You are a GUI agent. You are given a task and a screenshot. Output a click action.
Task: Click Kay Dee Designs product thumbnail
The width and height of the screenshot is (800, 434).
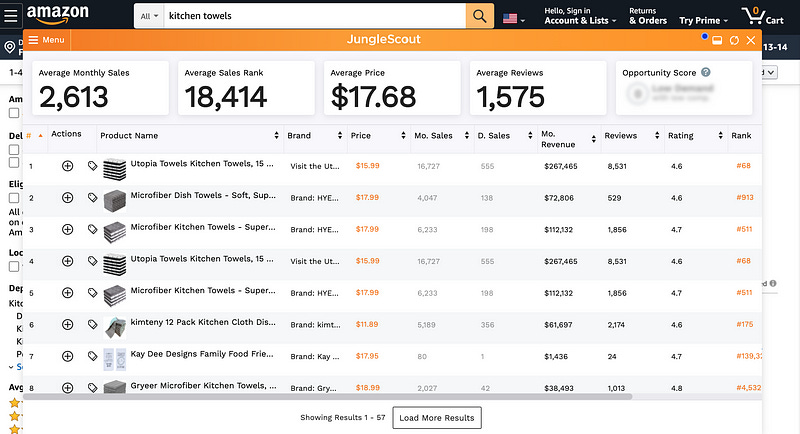click(x=115, y=360)
